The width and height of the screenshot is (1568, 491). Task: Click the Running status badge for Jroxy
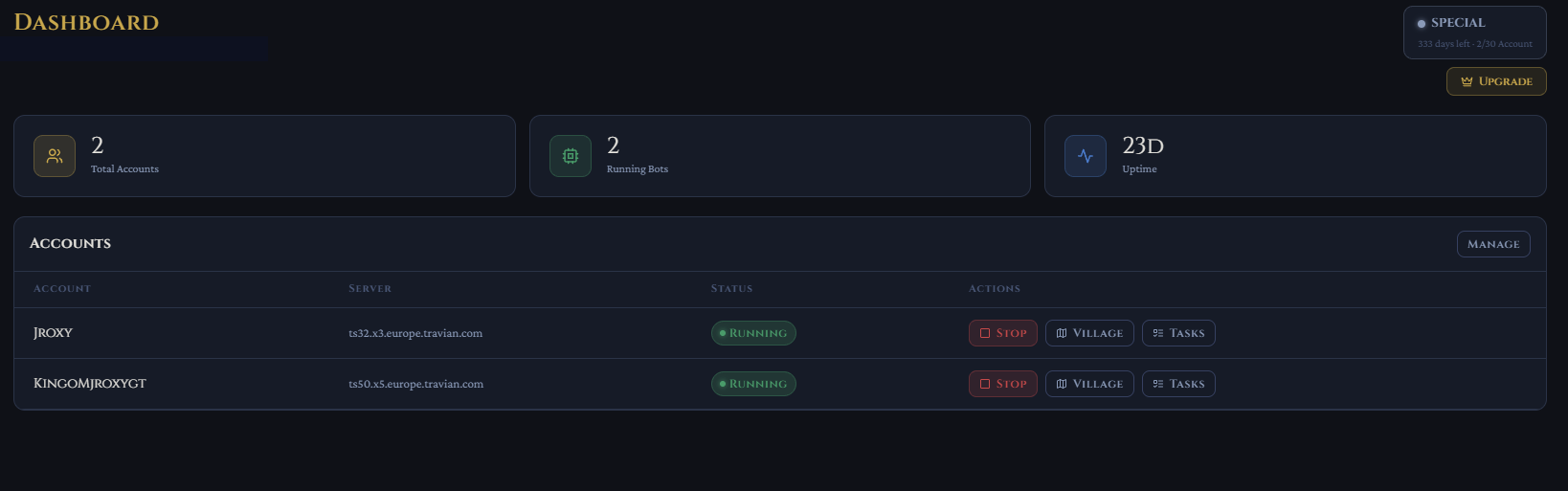click(x=753, y=333)
